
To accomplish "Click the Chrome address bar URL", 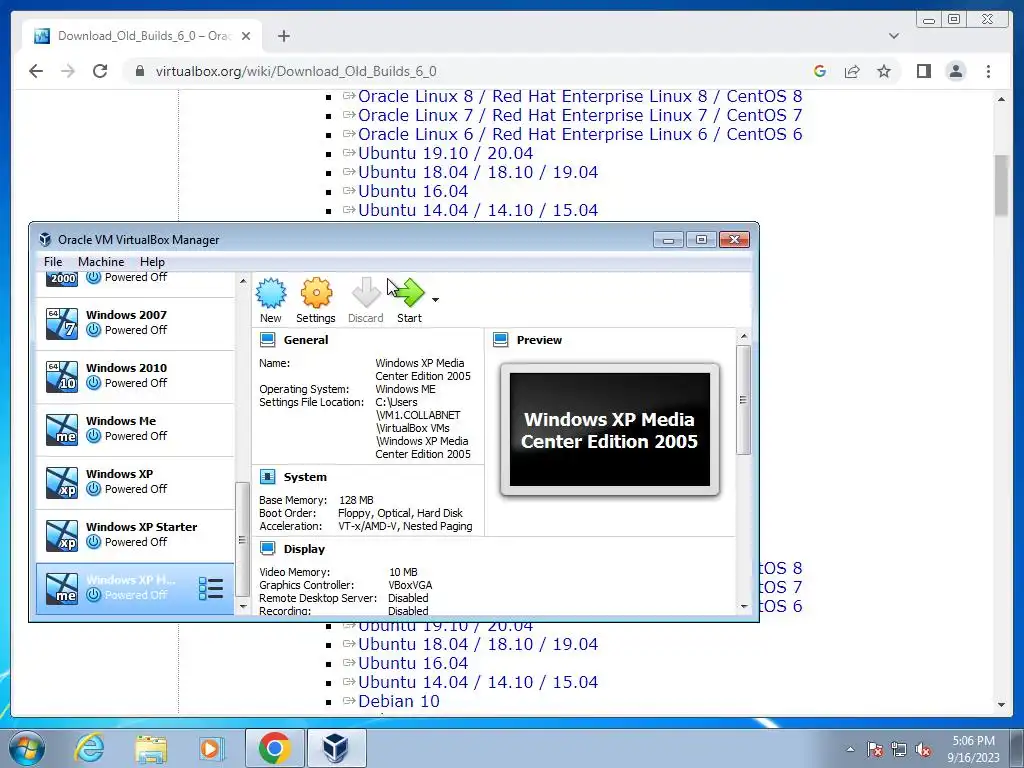I will [296, 71].
